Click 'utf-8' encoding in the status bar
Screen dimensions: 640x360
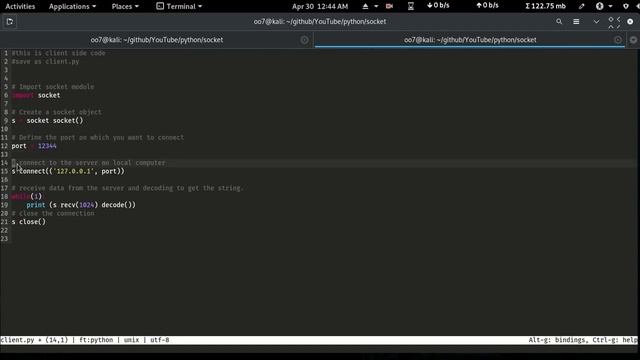coord(160,340)
